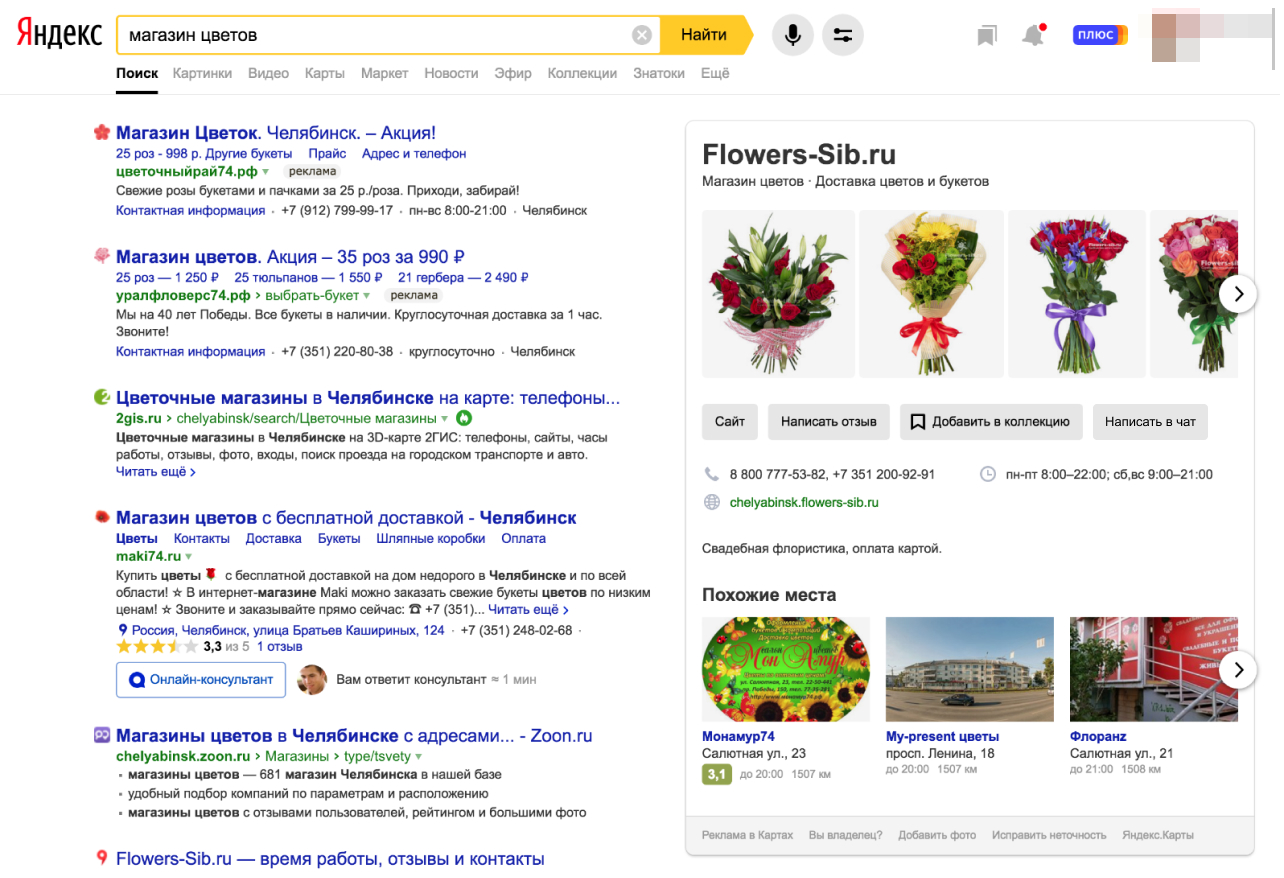Open search settings via the sliders icon
Screen dimensions: 1284x878
coord(842,34)
